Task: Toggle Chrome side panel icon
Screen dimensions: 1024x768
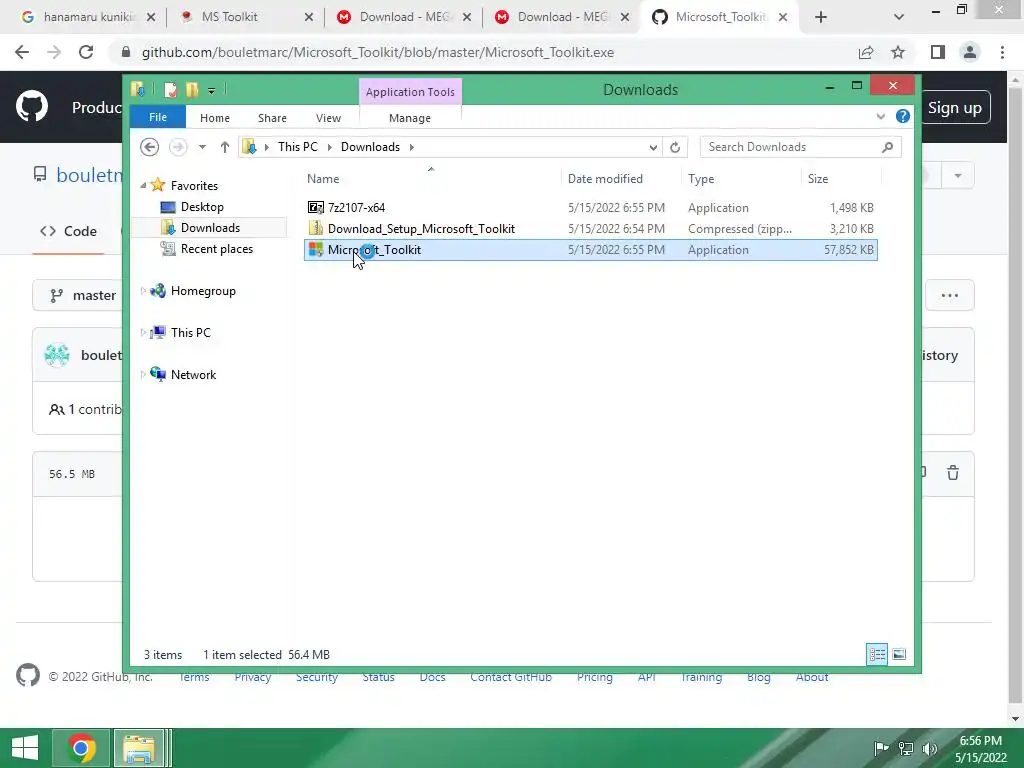Action: 938,52
